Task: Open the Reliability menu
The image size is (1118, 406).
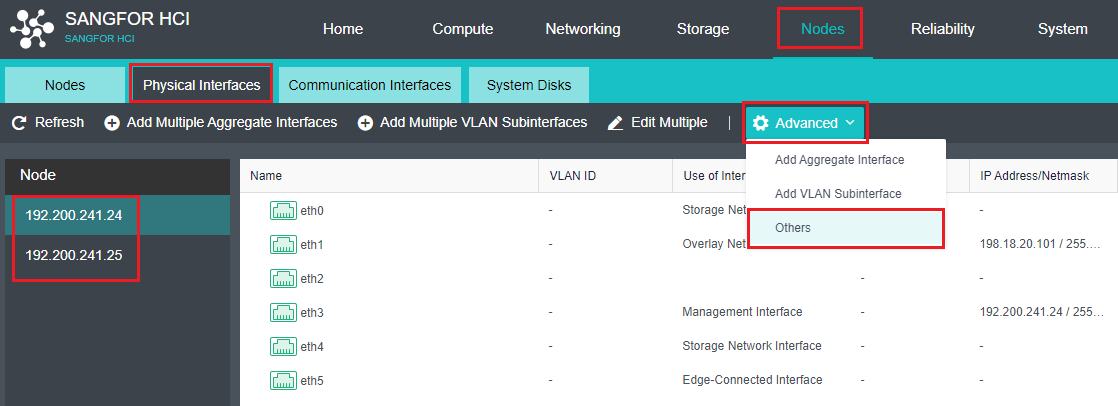Action: 943,29
